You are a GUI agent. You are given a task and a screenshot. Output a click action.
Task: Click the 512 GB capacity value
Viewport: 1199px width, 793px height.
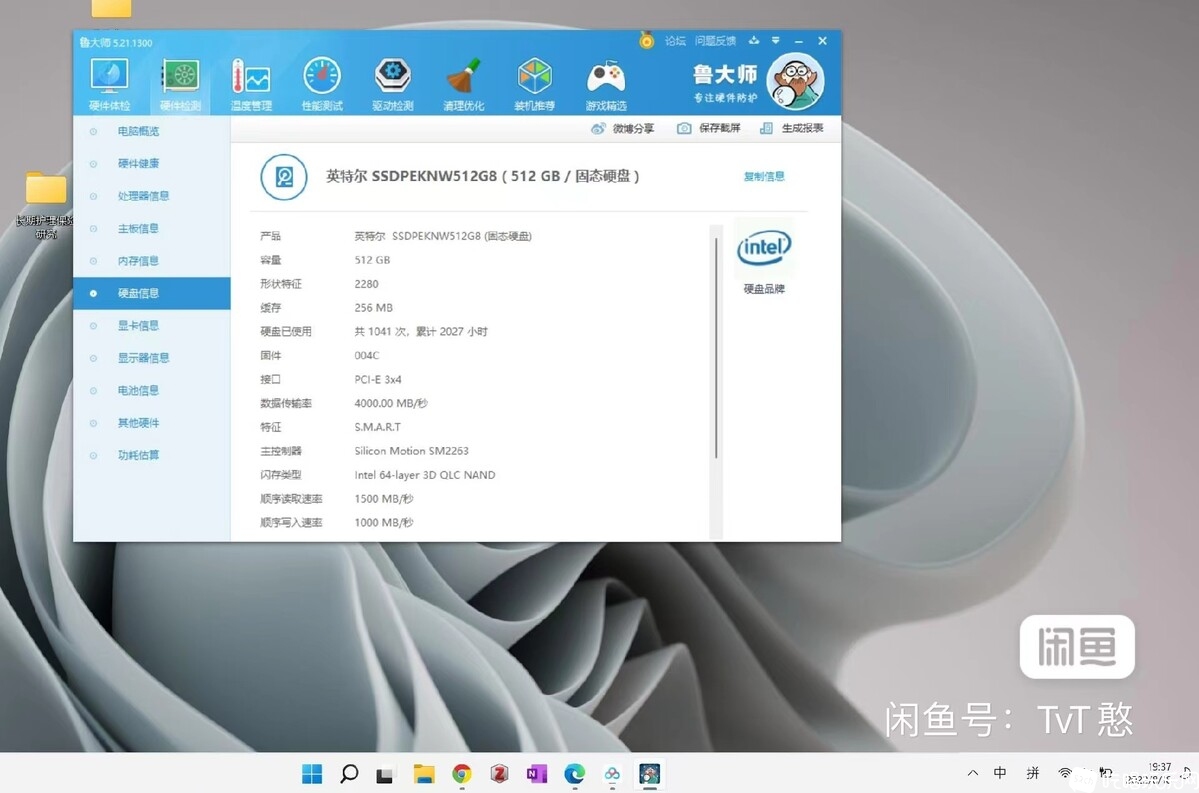[x=372, y=260]
